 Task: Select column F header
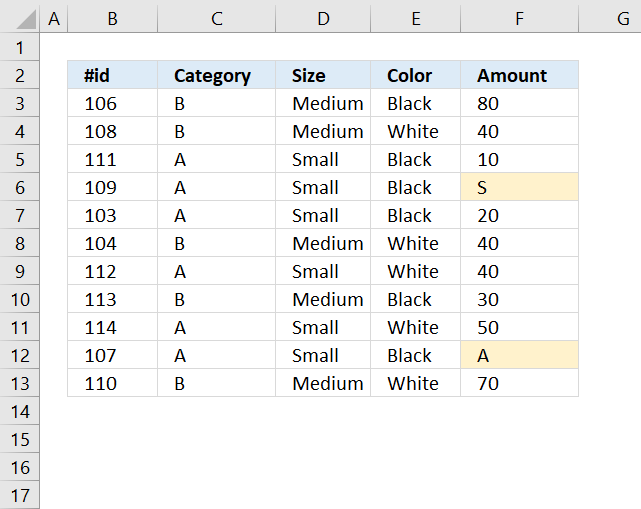(x=519, y=18)
